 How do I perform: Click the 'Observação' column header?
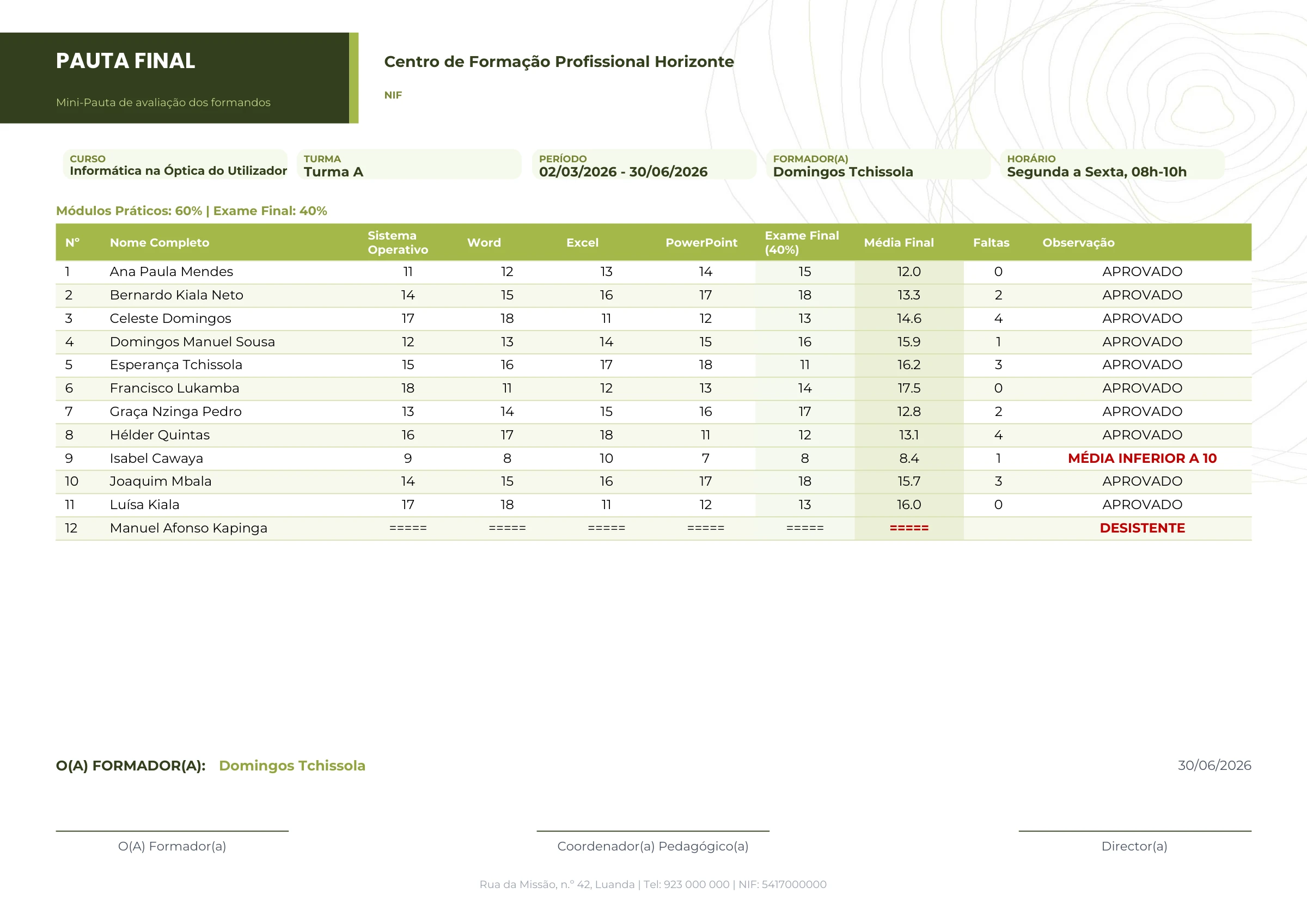[1078, 242]
